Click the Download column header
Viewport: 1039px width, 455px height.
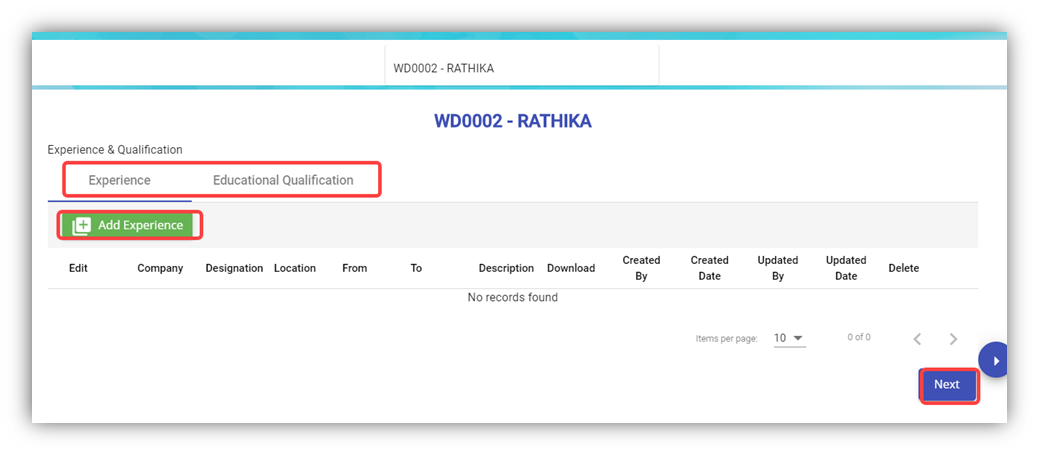pos(571,268)
